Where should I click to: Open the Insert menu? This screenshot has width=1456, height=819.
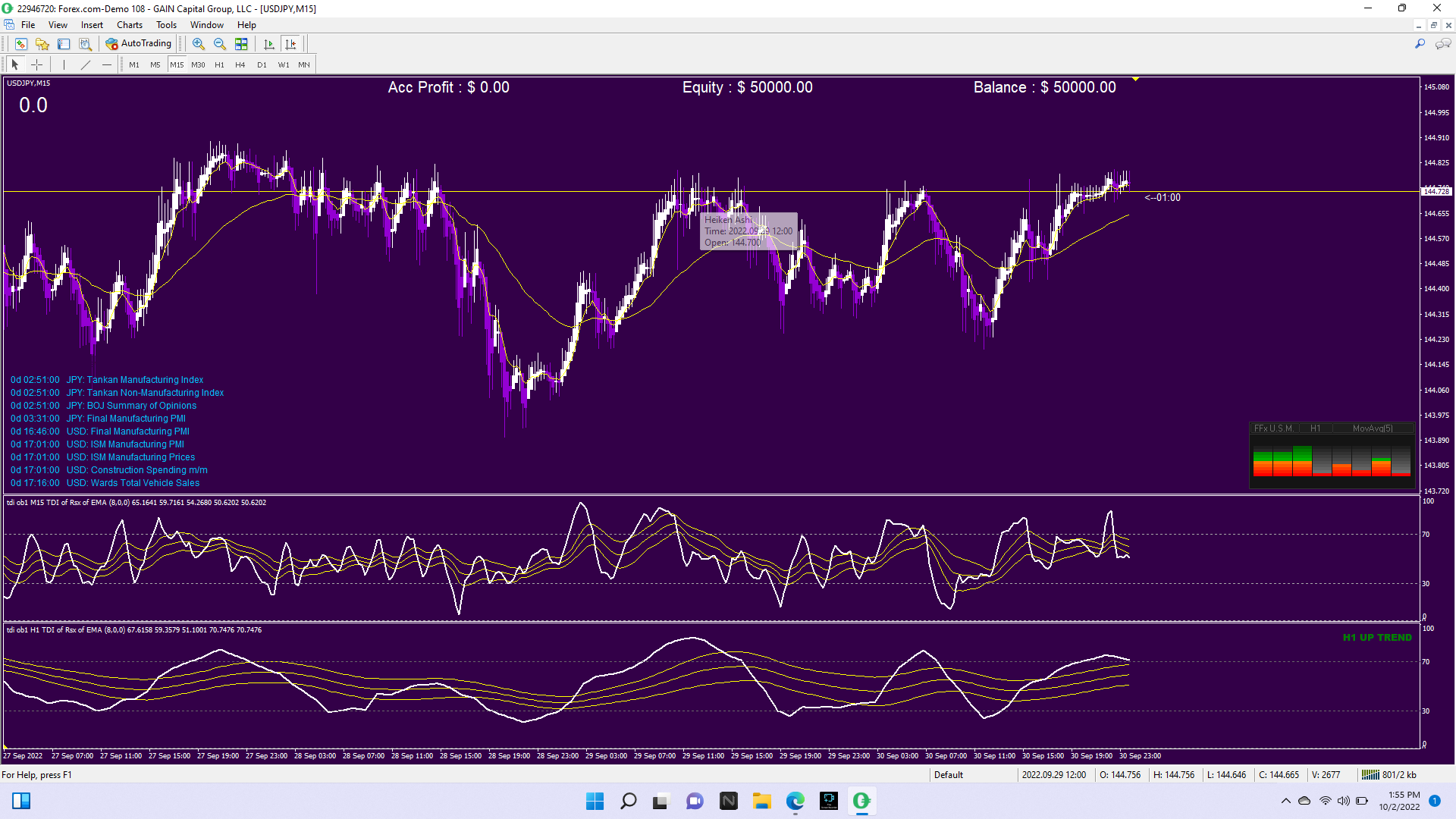pyautogui.click(x=92, y=25)
